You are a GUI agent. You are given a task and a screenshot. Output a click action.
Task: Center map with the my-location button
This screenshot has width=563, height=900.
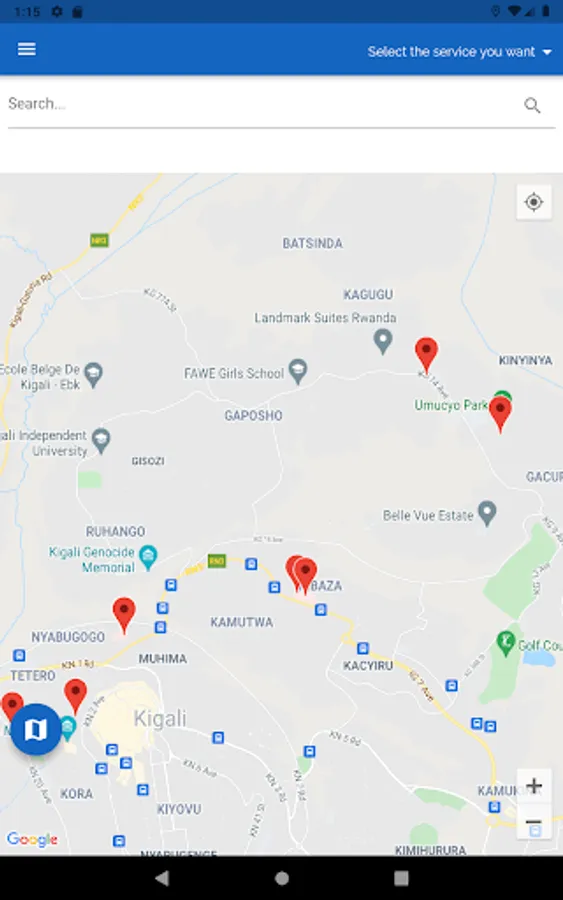point(534,202)
